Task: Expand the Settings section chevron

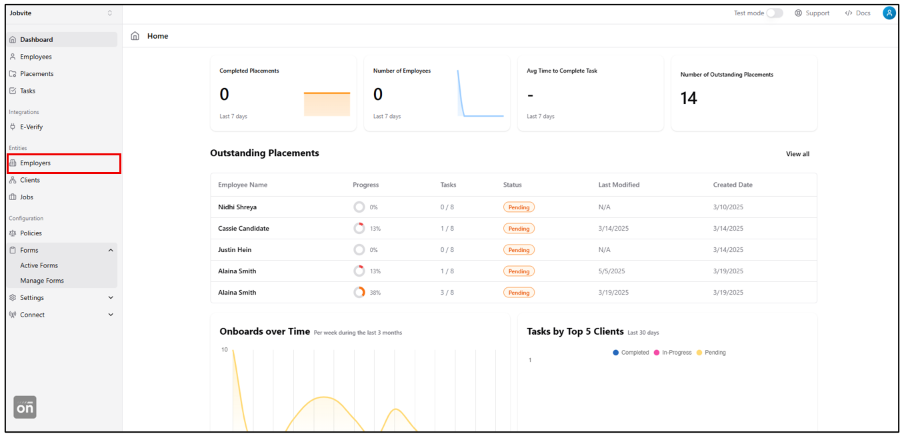Action: pos(110,297)
